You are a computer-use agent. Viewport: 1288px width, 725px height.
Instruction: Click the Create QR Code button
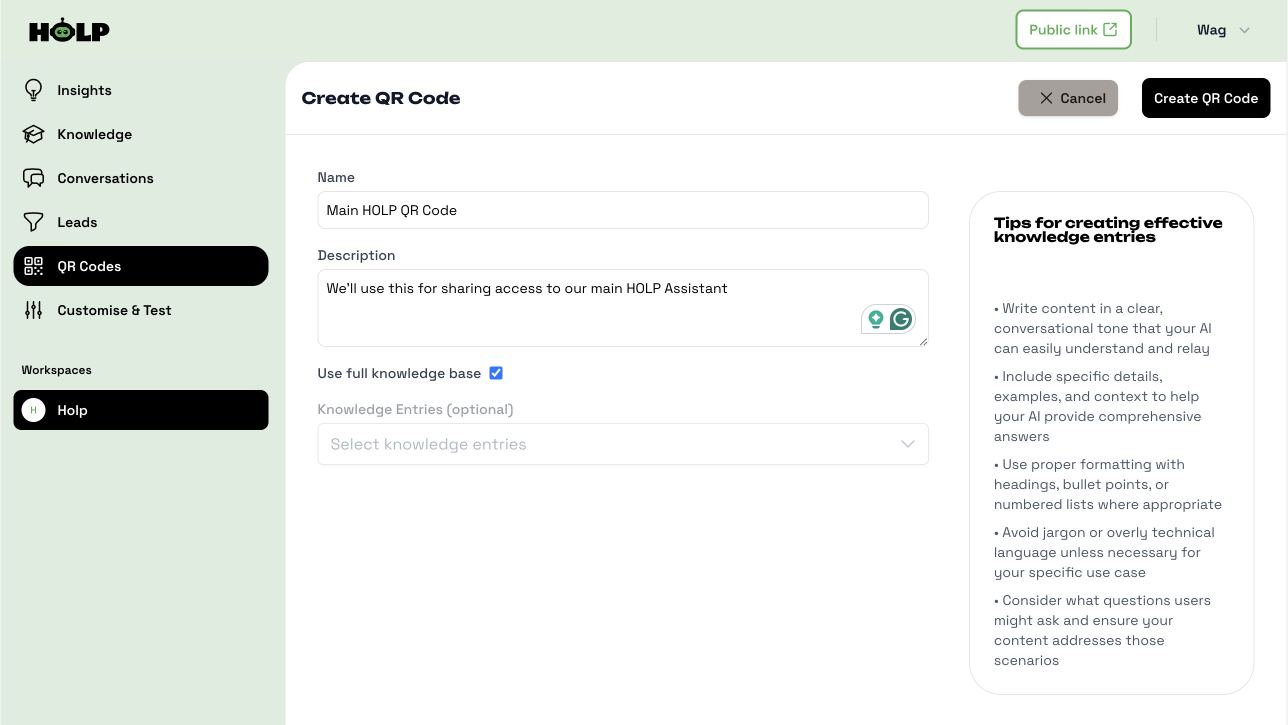point(1206,98)
